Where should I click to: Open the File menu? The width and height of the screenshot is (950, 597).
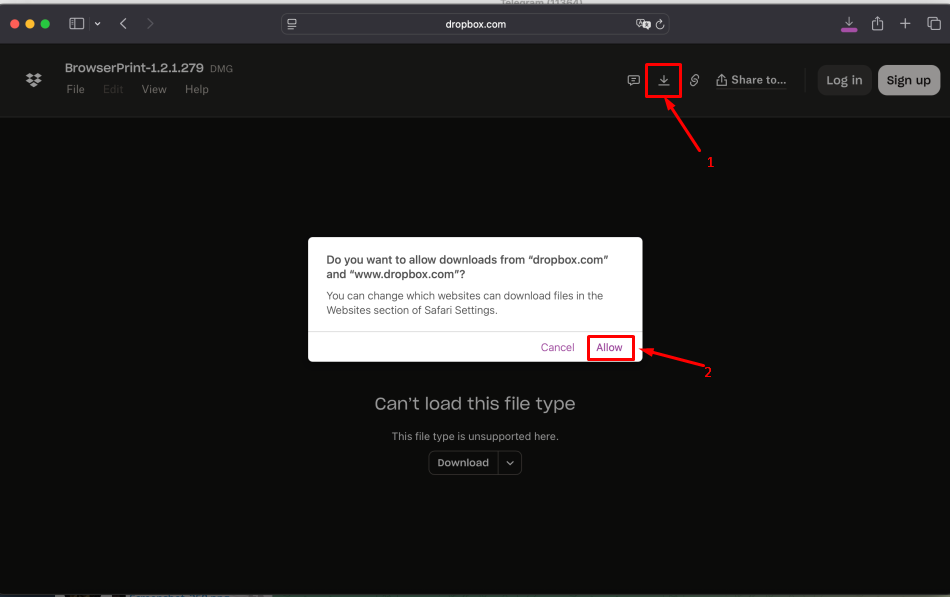(76, 89)
